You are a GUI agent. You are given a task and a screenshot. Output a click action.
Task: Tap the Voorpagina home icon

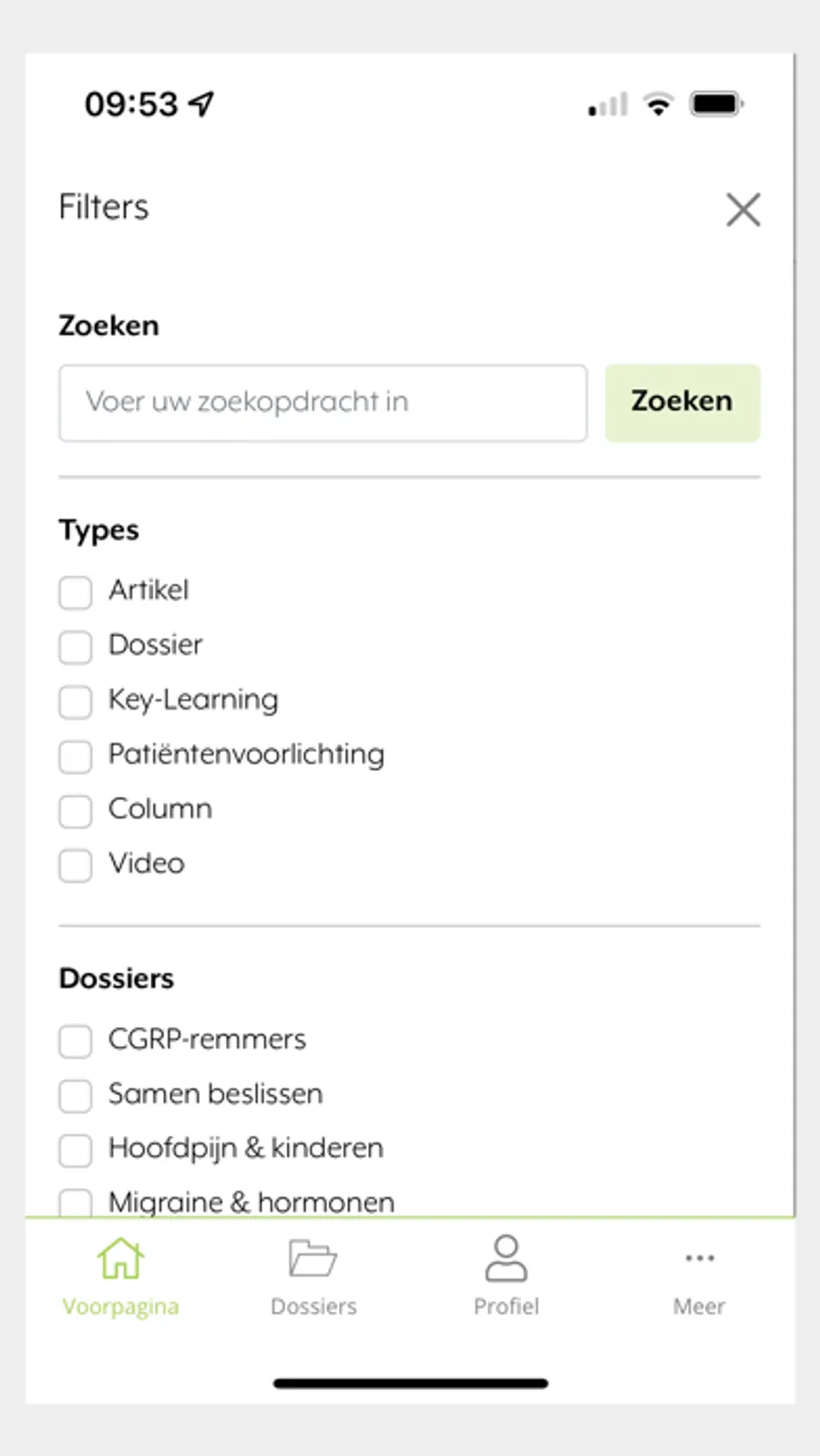click(120, 1258)
